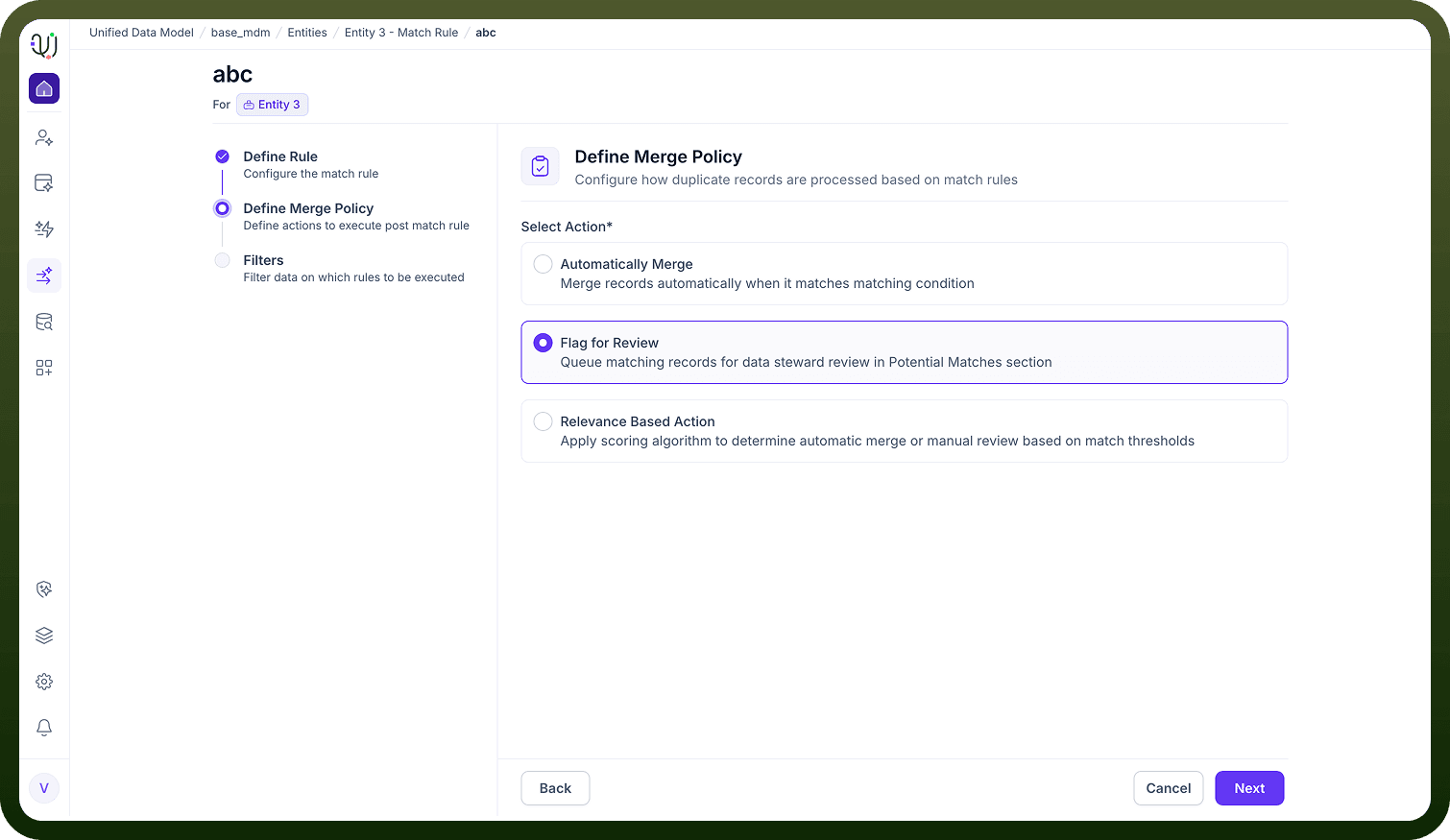Select the merge arrows icon in sidebar
1450x840 pixels.
pyautogui.click(x=44, y=276)
